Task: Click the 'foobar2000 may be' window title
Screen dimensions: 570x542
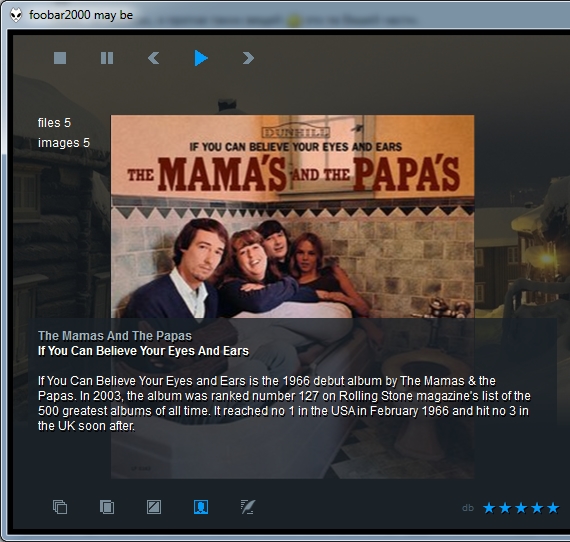Action: pos(81,15)
